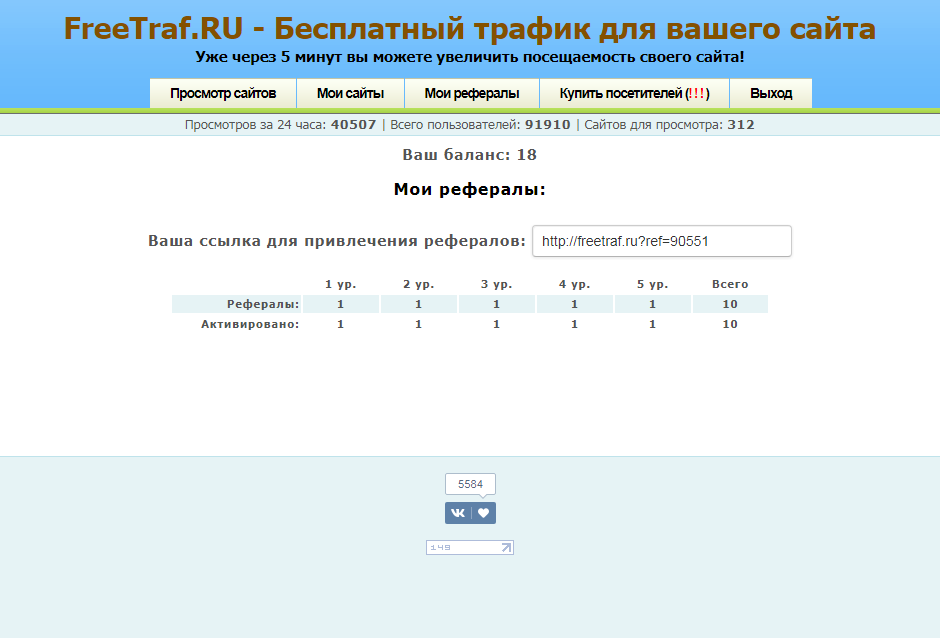The image size is (940, 638).
Task: Click the FreeTraf.RU site title
Action: (470, 28)
